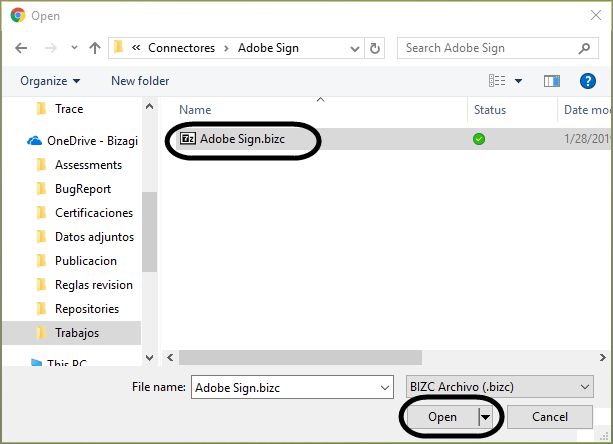Expand the address bar history dropdown
The width and height of the screenshot is (613, 444).
click(x=355, y=48)
